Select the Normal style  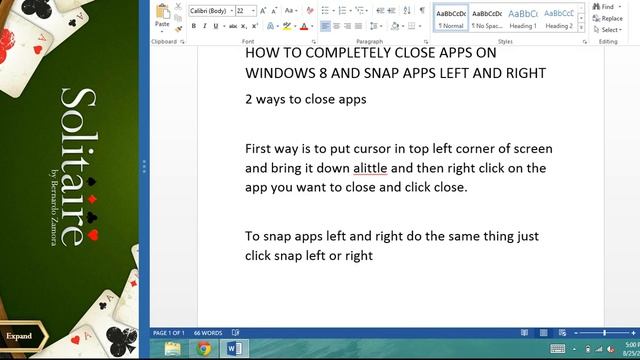[451, 19]
